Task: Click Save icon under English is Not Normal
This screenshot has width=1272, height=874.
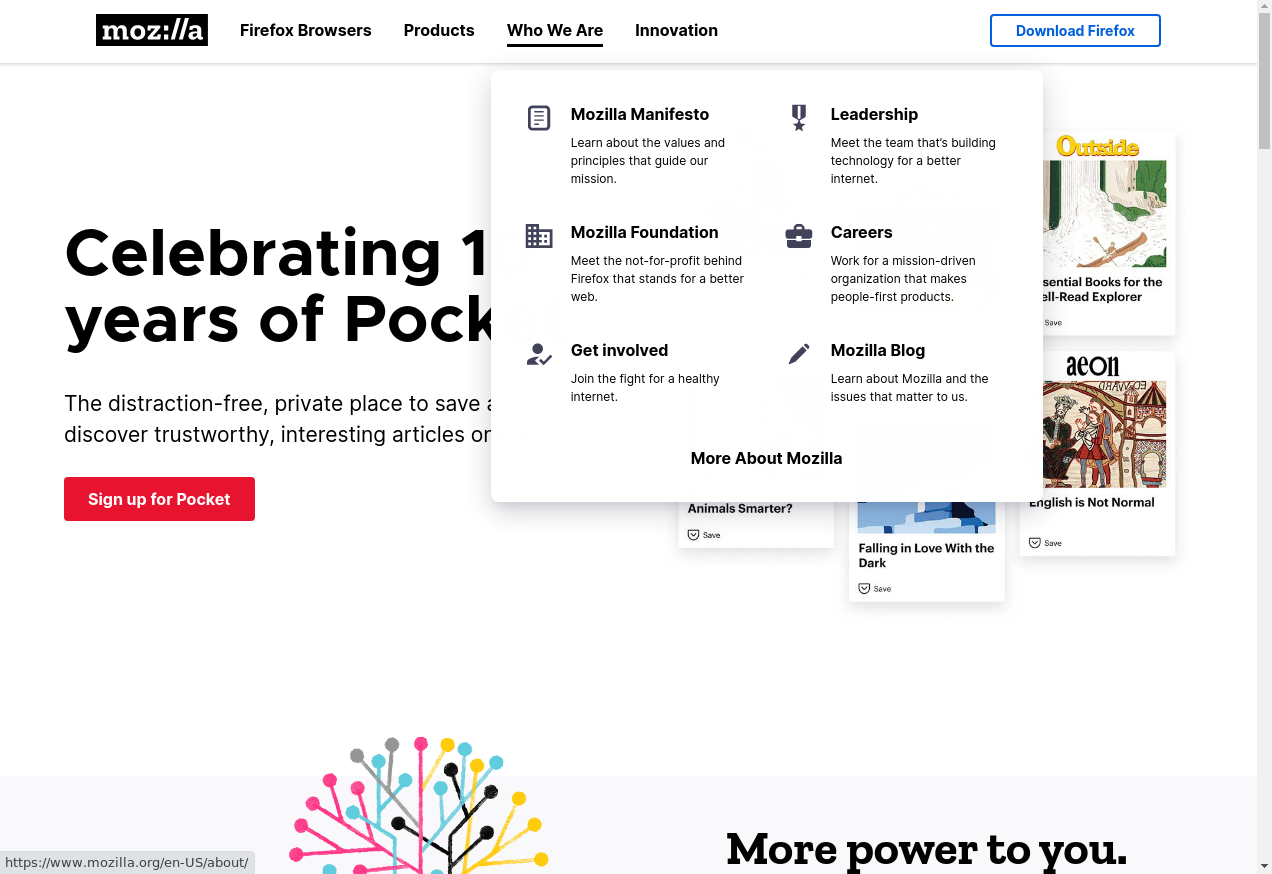Action: tap(1036, 543)
